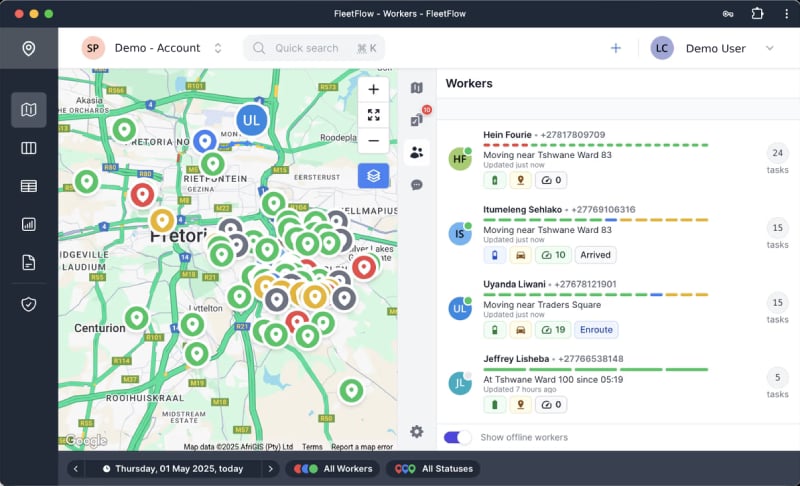Click the blue plus add button

616,48
